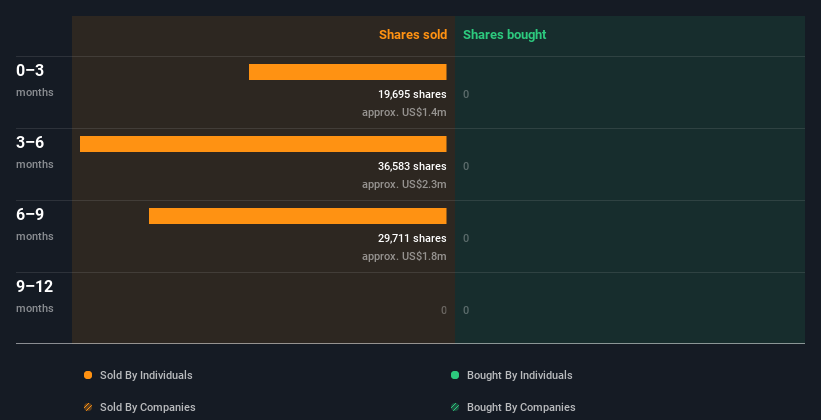Click the Shares sold column header
This screenshot has width=821, height=420.
click(x=413, y=35)
